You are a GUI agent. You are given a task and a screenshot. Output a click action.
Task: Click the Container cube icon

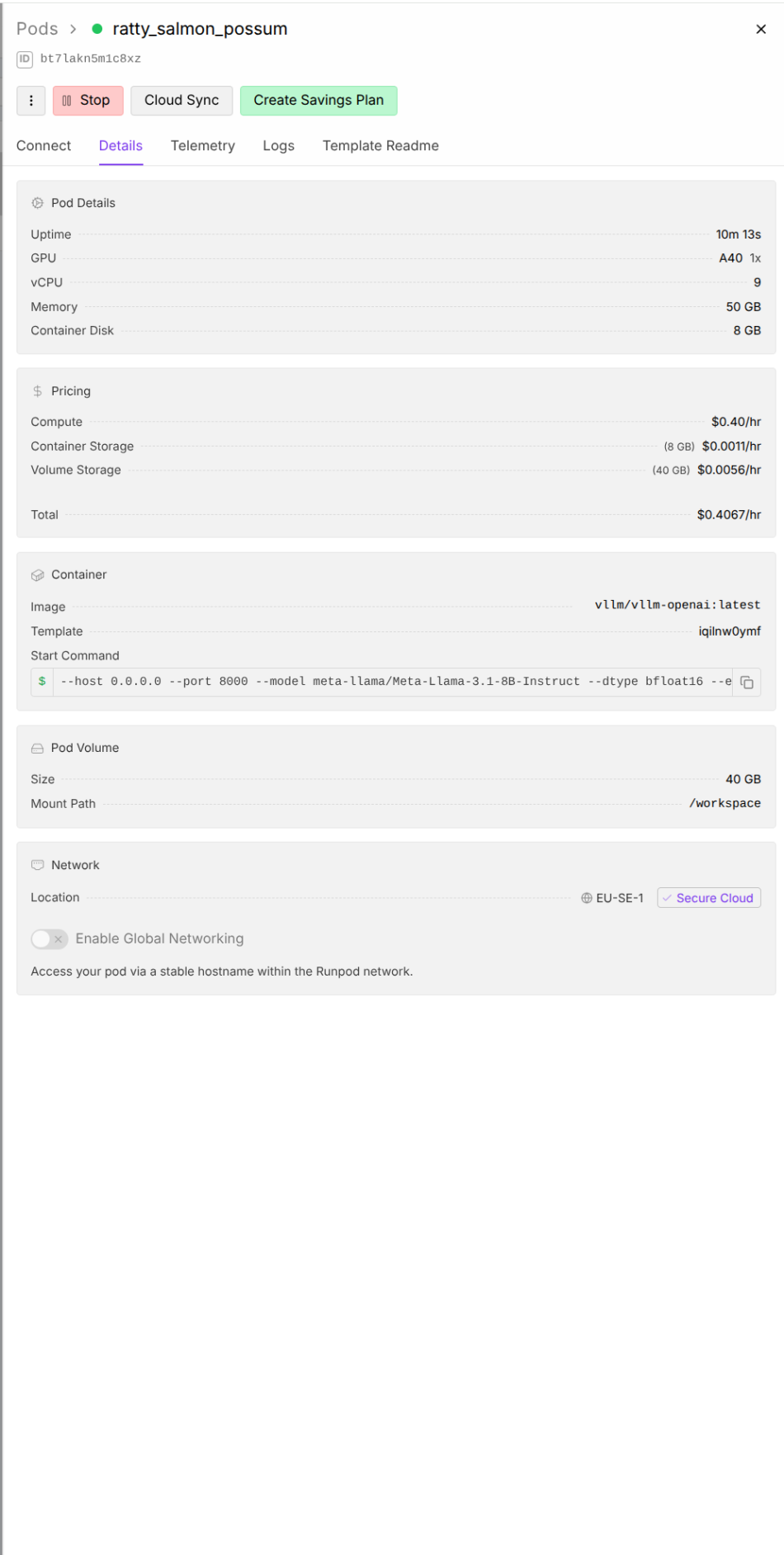point(37,575)
